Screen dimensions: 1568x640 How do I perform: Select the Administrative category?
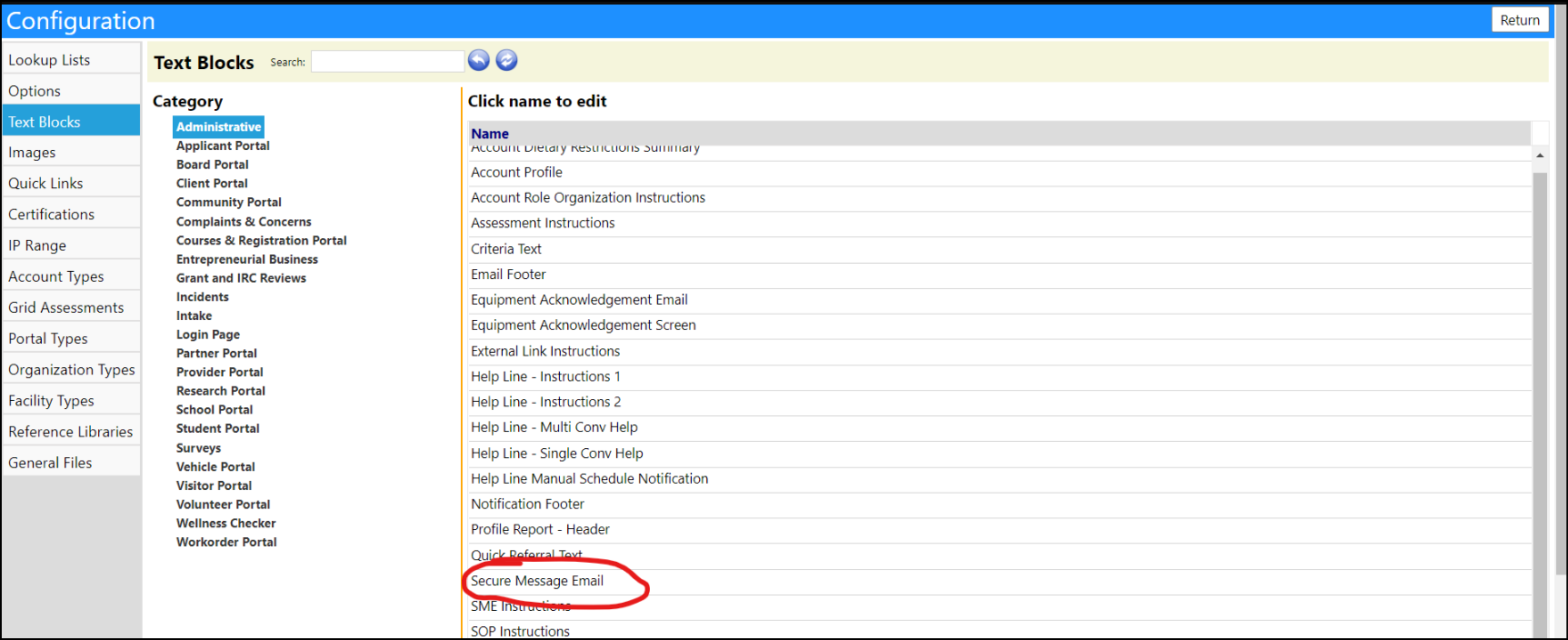click(x=218, y=127)
